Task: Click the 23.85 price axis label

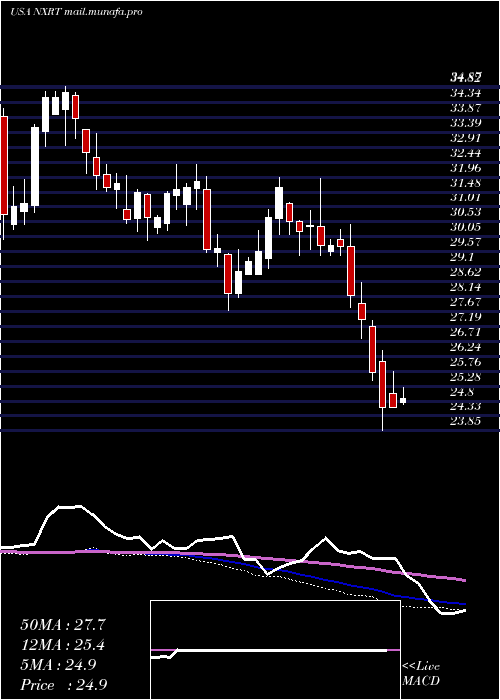Action: coord(465,421)
